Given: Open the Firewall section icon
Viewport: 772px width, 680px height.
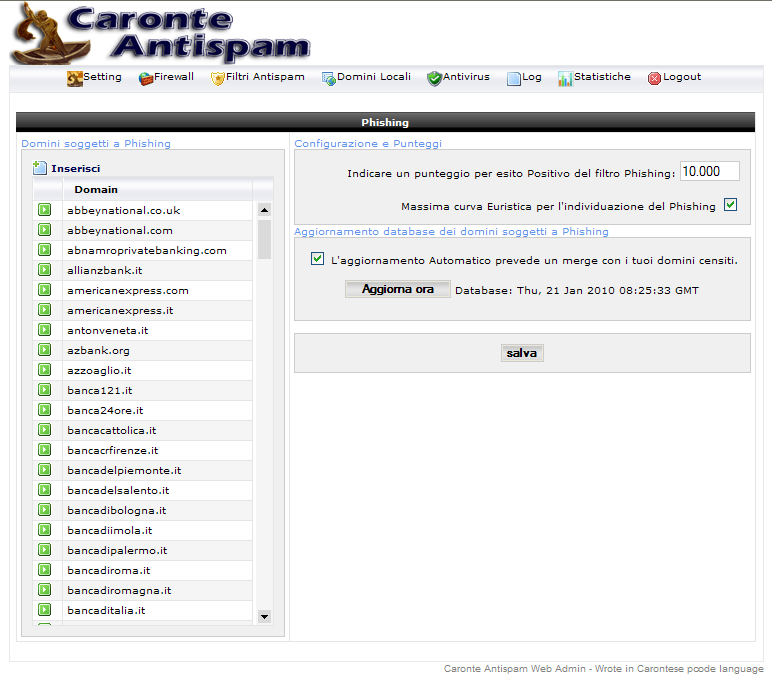Looking at the screenshot, I should tap(146, 78).
